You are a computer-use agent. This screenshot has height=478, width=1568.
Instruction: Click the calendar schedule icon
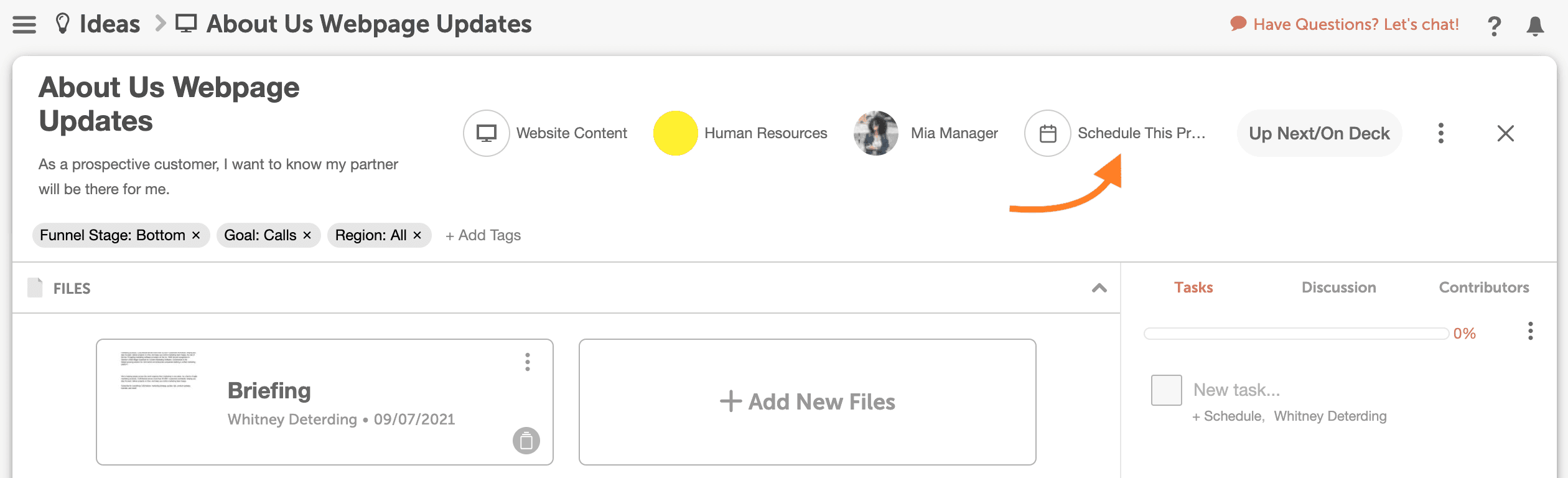pos(1048,133)
